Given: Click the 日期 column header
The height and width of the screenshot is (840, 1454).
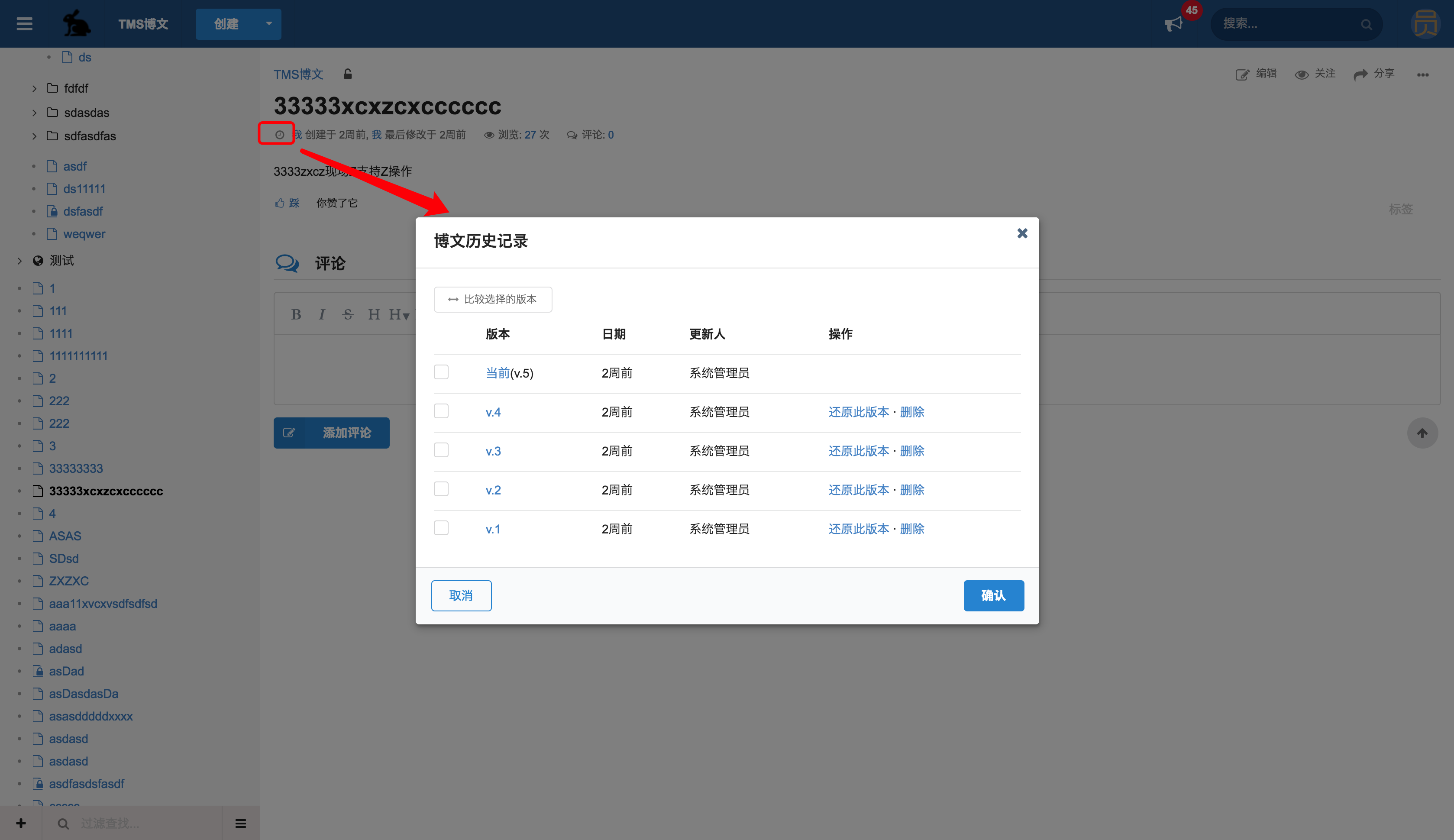Looking at the screenshot, I should click(614, 334).
